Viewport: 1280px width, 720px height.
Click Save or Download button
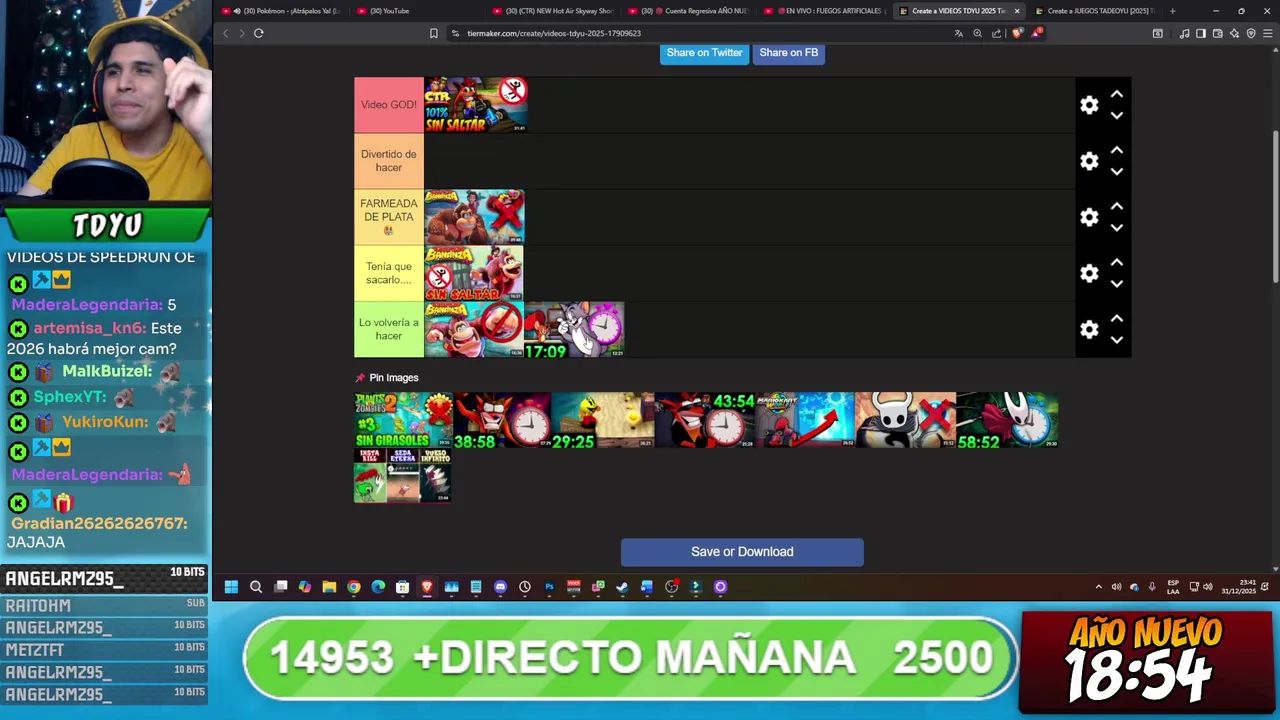click(742, 552)
